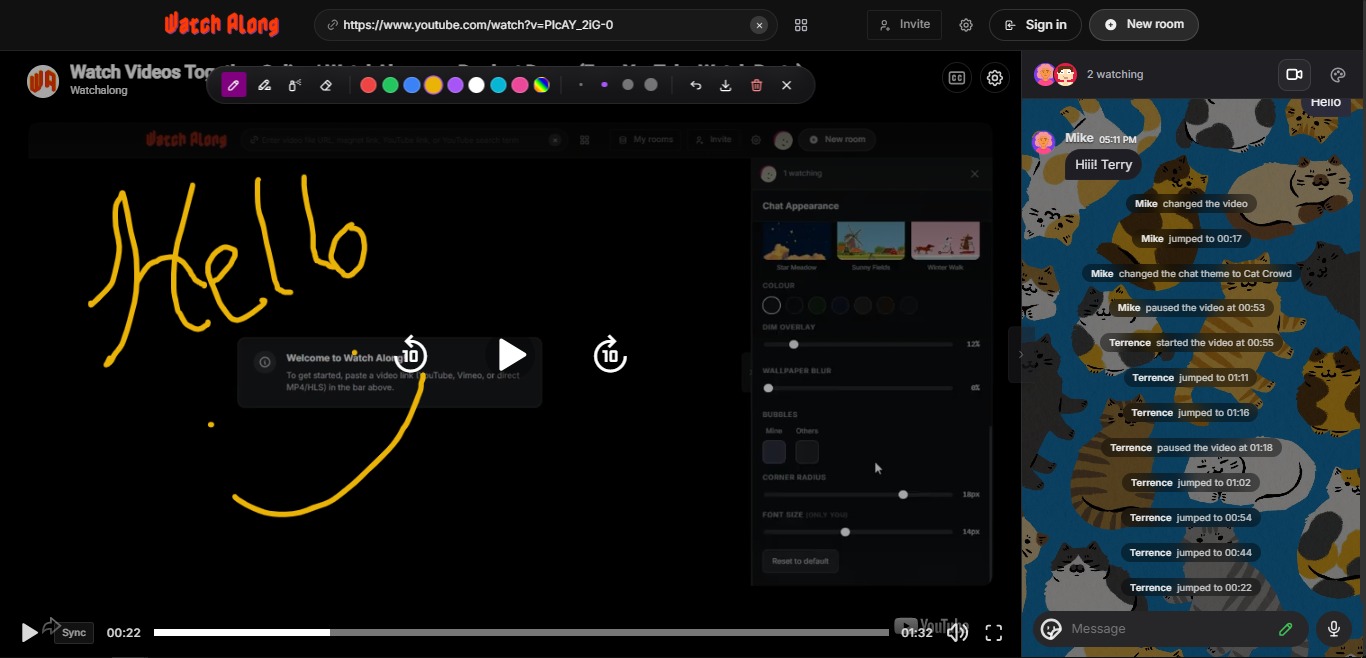This screenshot has width=1366, height=658.
Task: Close the drawing toolbar
Action: [x=787, y=85]
